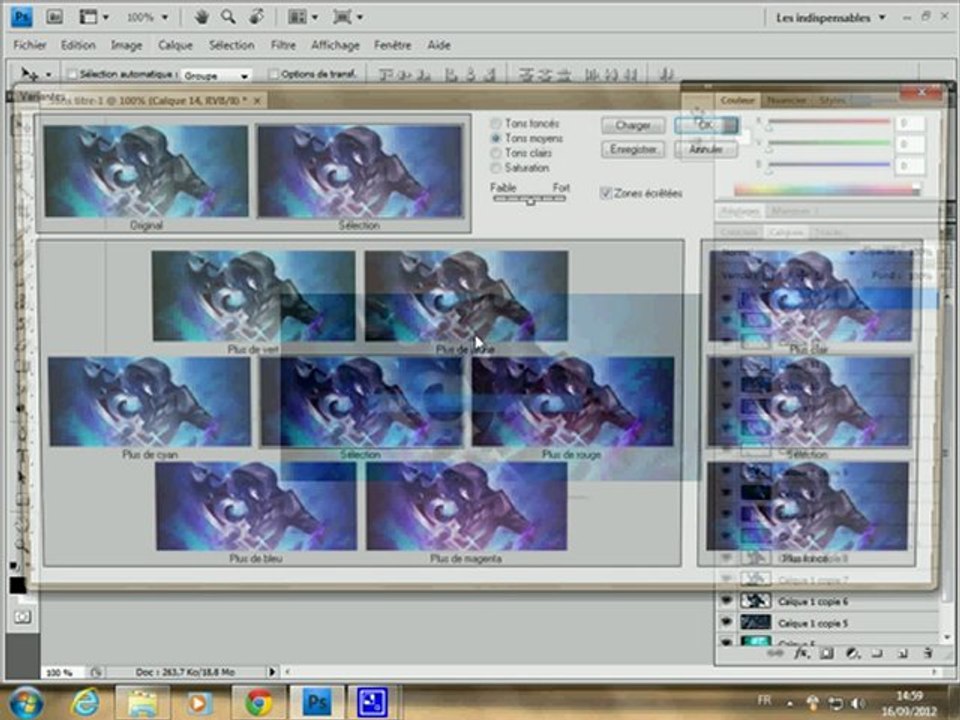Create a new group folder icon
The width and height of the screenshot is (960, 720).
[877, 653]
